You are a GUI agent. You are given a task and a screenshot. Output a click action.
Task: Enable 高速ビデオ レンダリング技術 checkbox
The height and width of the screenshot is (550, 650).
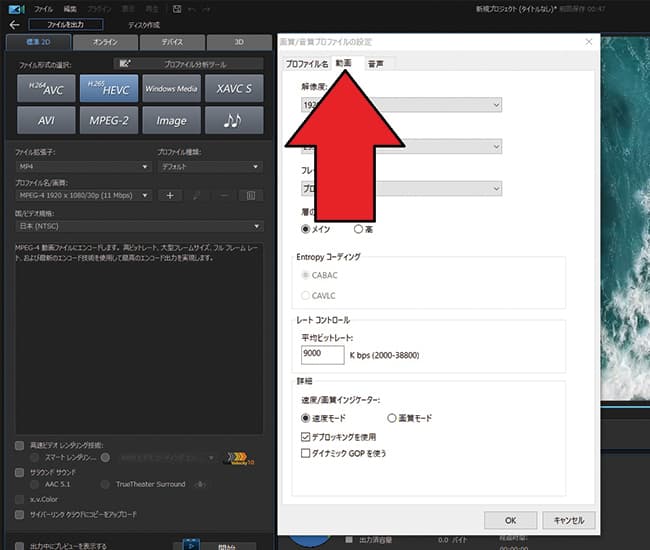(x=19, y=446)
